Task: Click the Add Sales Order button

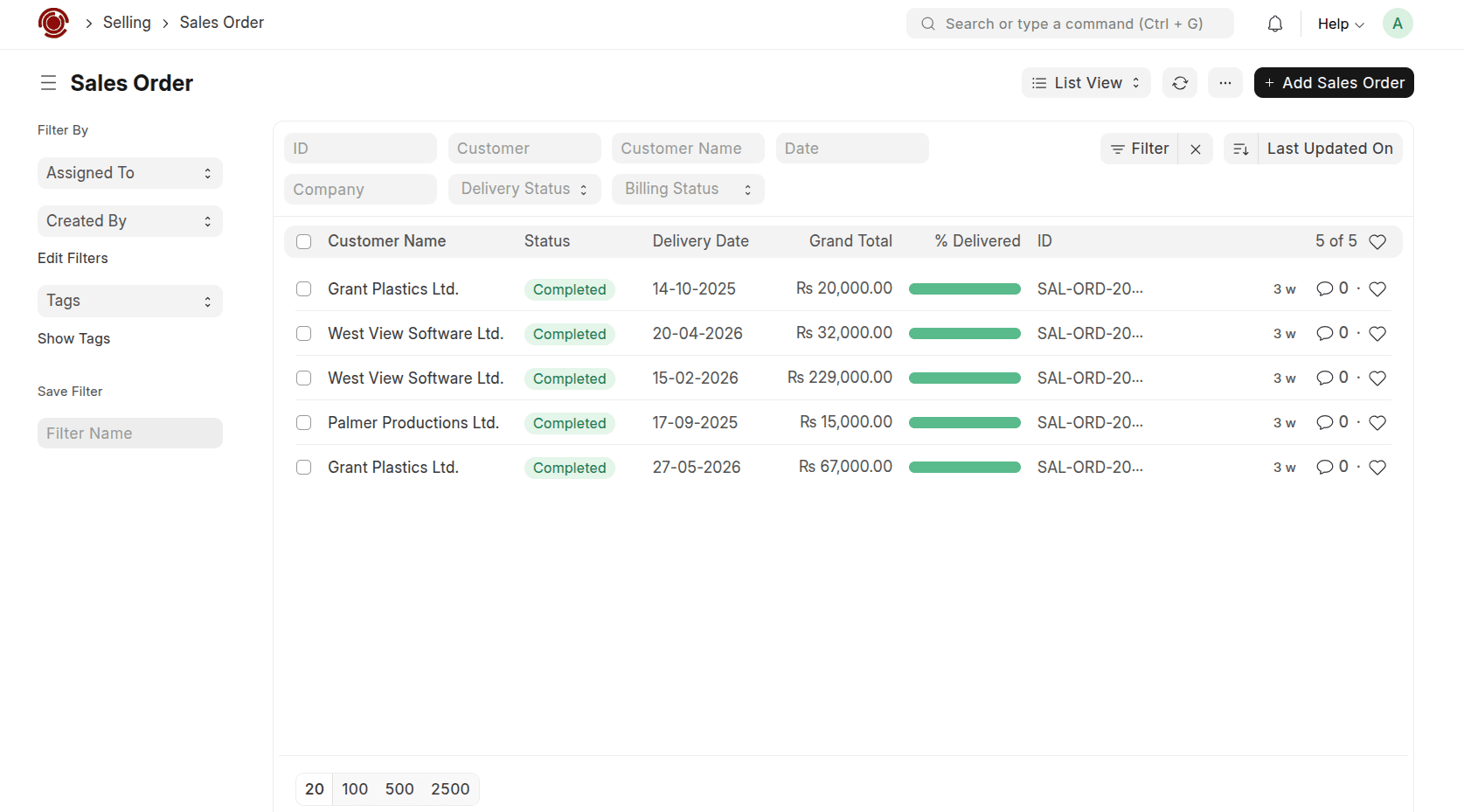Action: point(1333,82)
